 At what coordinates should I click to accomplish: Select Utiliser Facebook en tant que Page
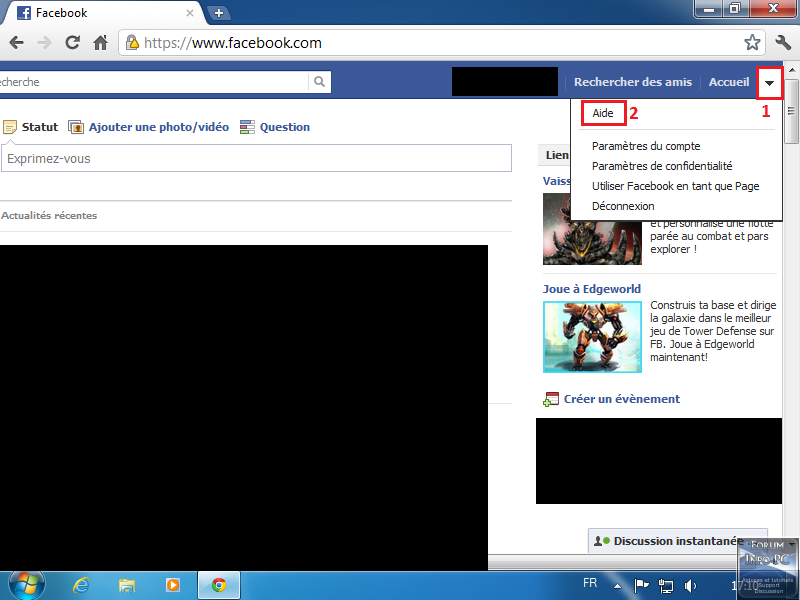(676, 186)
